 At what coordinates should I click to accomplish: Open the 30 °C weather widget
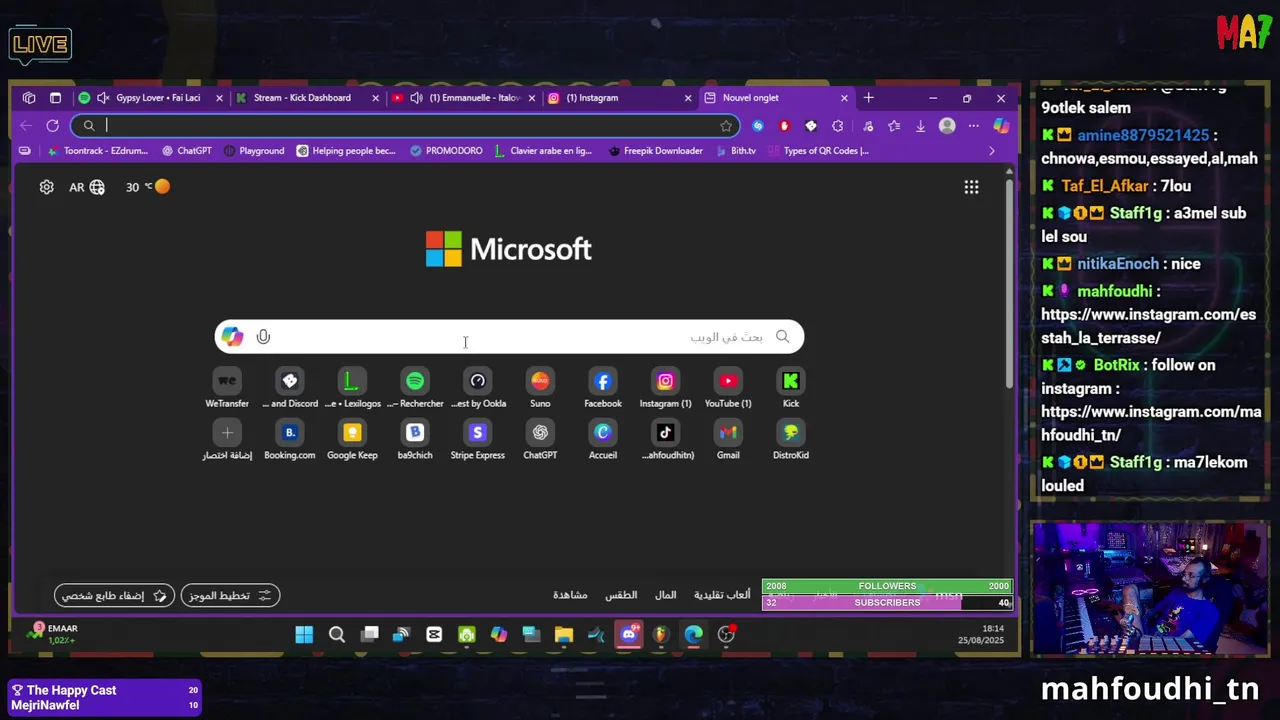click(x=148, y=187)
